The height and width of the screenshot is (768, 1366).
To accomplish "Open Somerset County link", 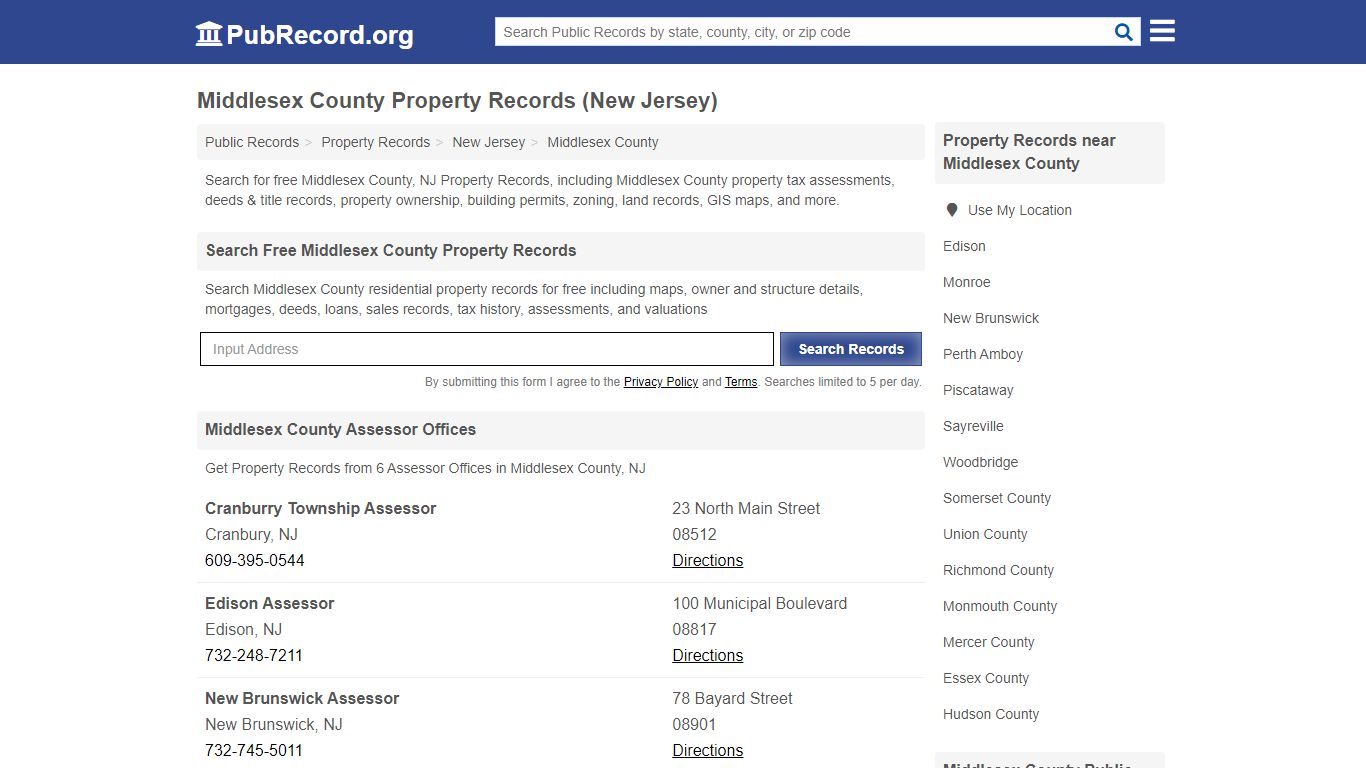I will [997, 498].
